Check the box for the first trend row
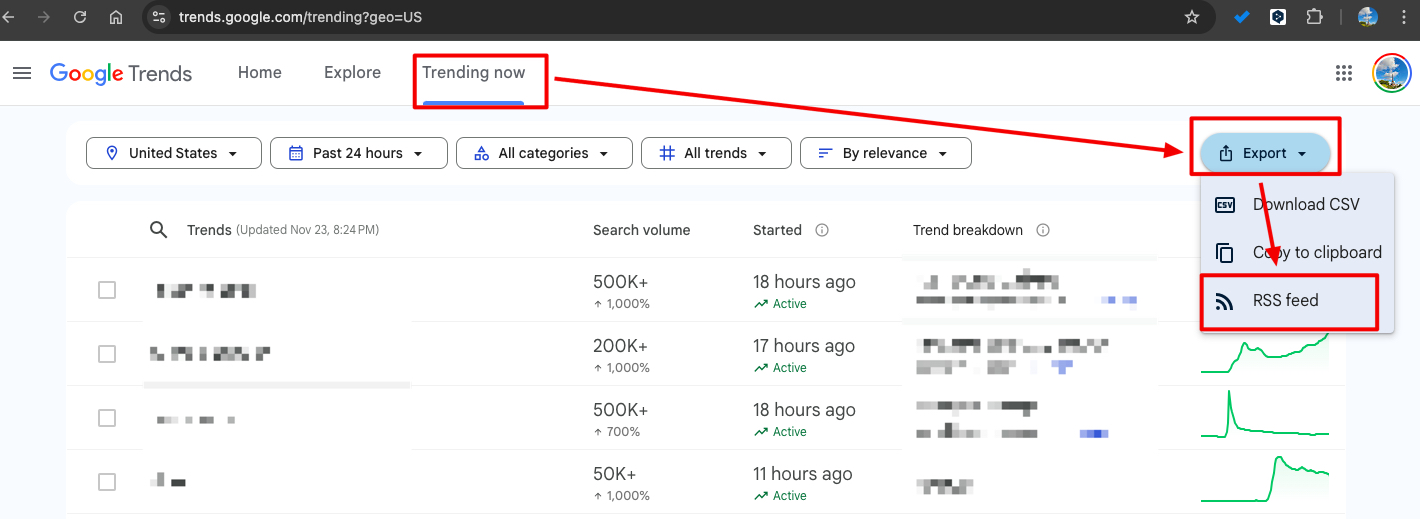 tap(107, 290)
